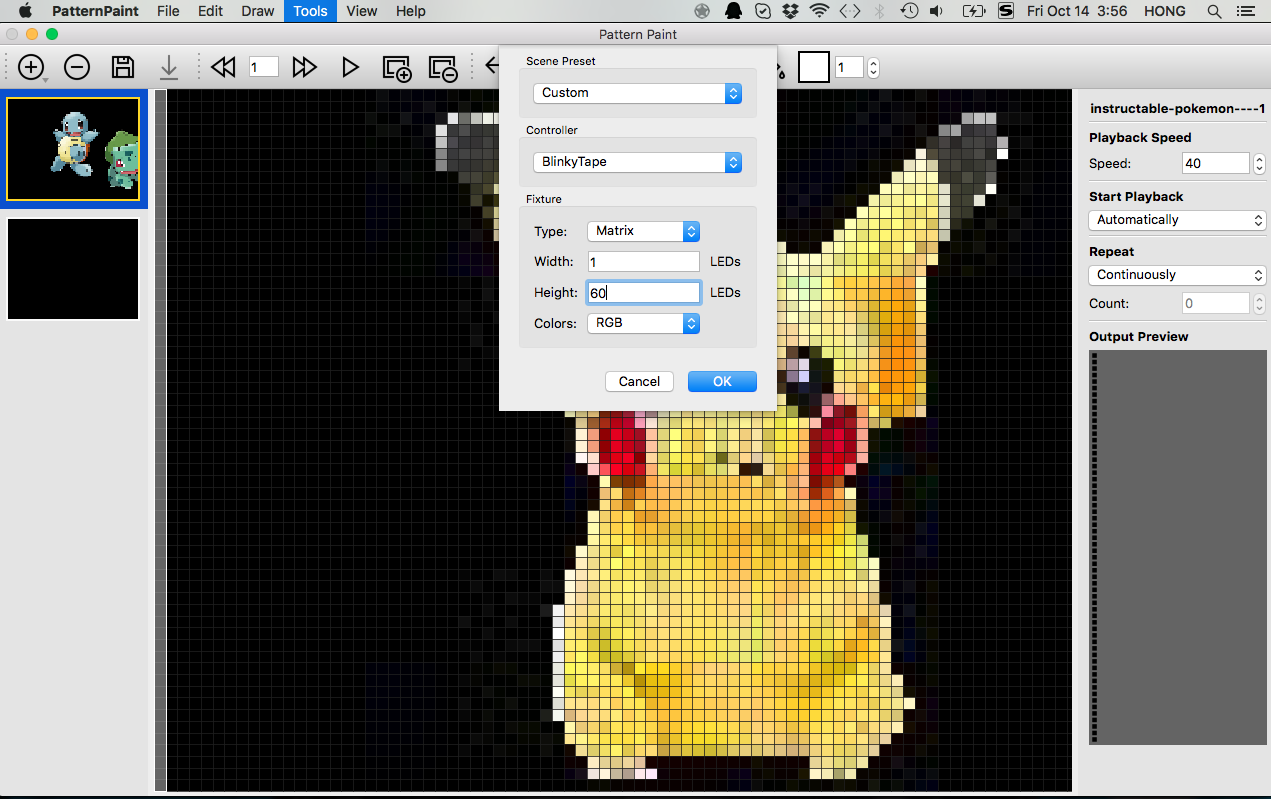Click the Dropbox menu bar icon

click(791, 11)
